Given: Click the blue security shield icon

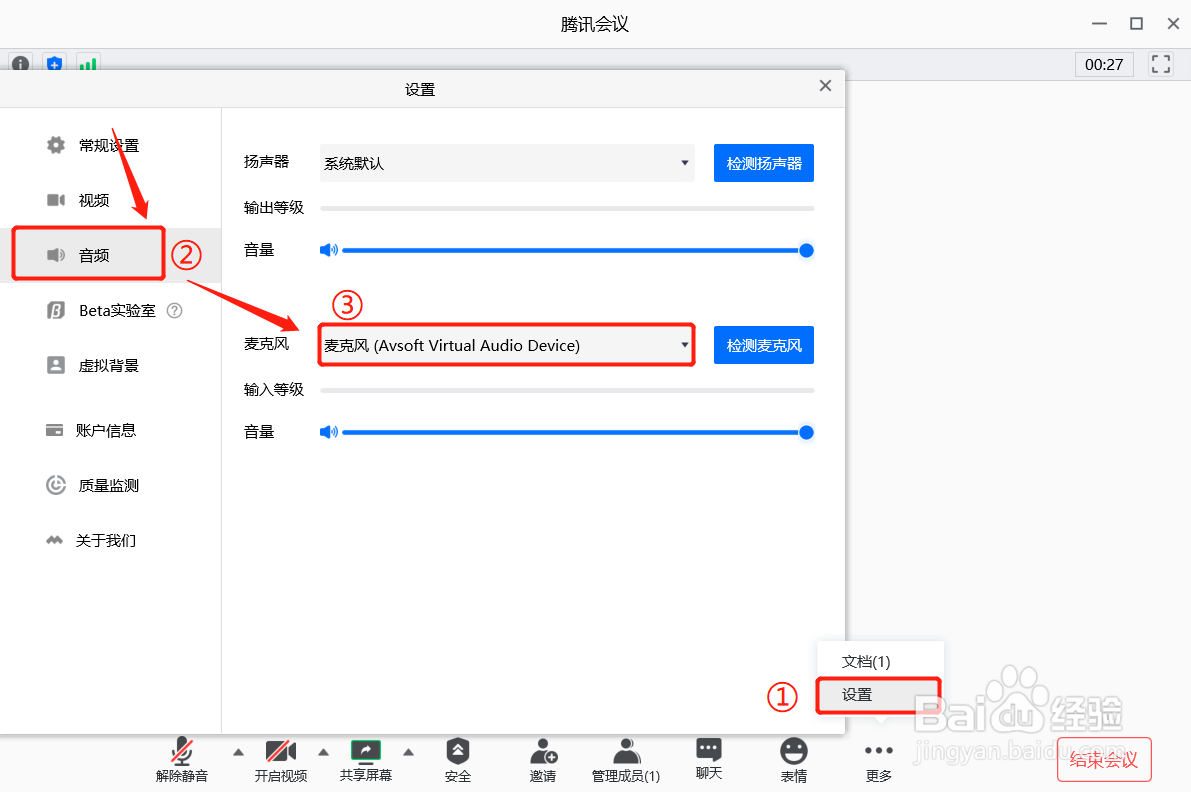Looking at the screenshot, I should coord(54,65).
